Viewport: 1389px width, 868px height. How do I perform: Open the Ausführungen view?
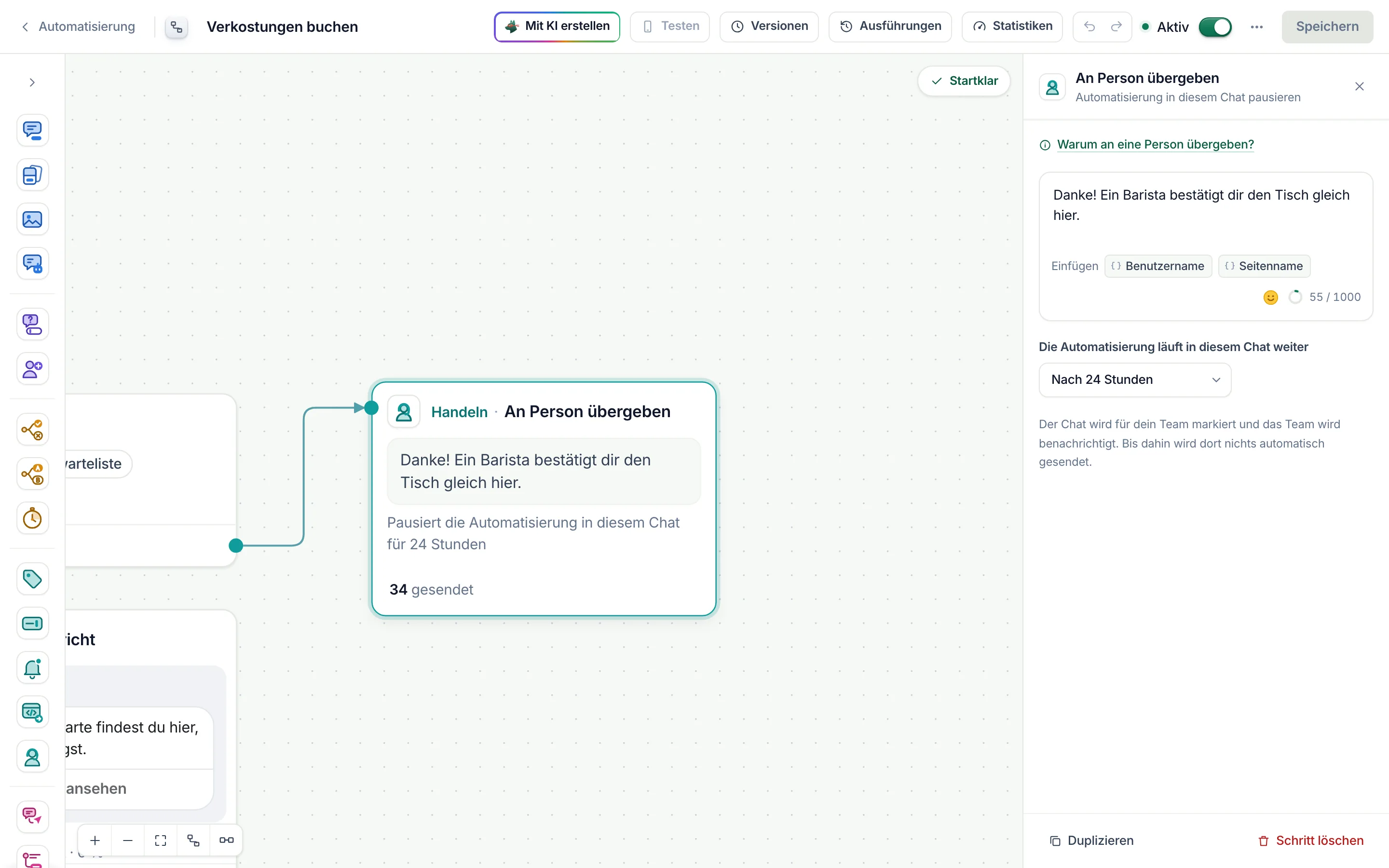[890, 27]
